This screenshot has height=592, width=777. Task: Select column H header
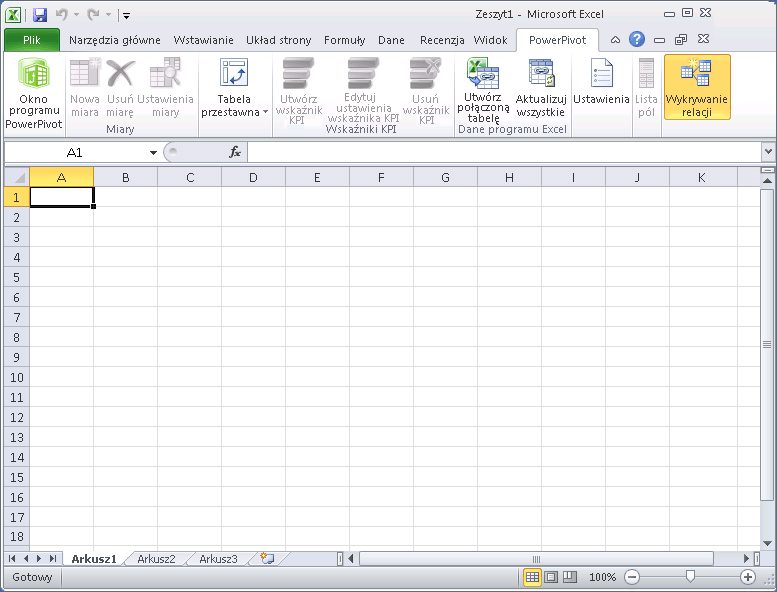(x=509, y=177)
